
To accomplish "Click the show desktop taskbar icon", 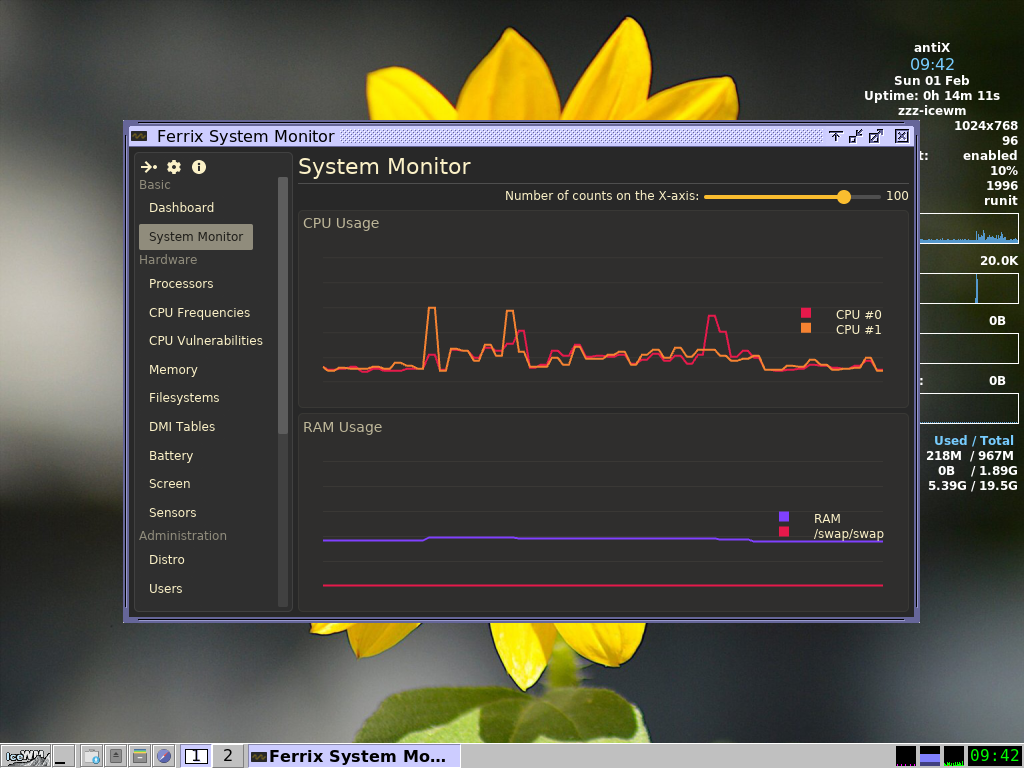I will coord(64,756).
